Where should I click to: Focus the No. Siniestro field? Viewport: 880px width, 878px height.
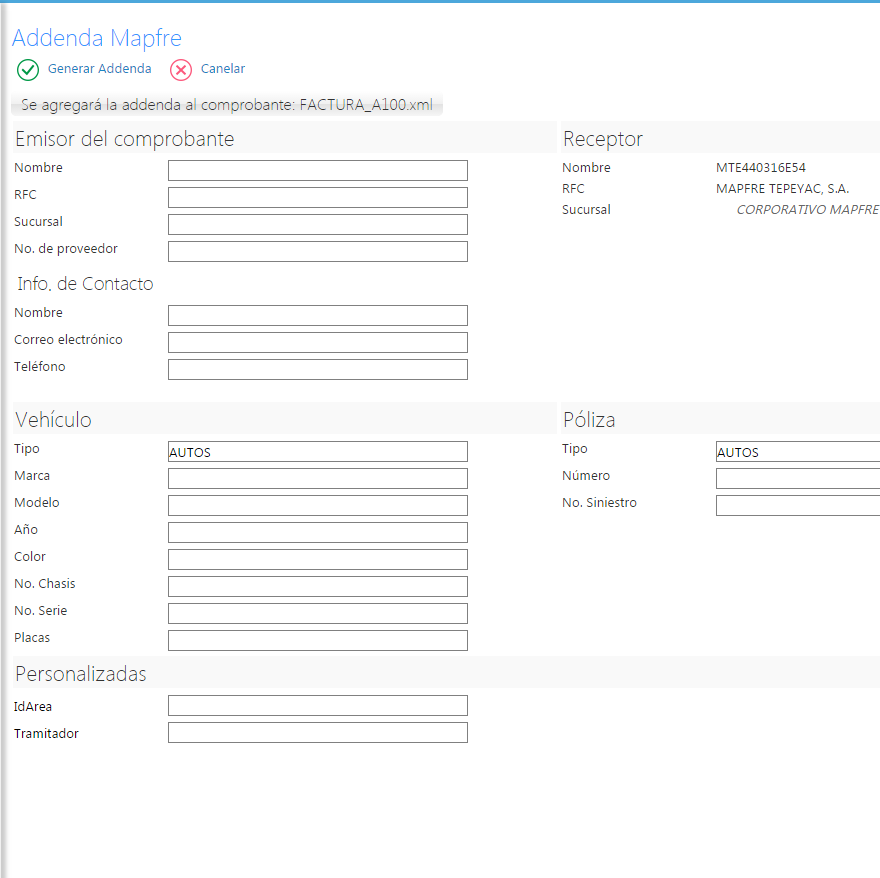[x=797, y=506]
